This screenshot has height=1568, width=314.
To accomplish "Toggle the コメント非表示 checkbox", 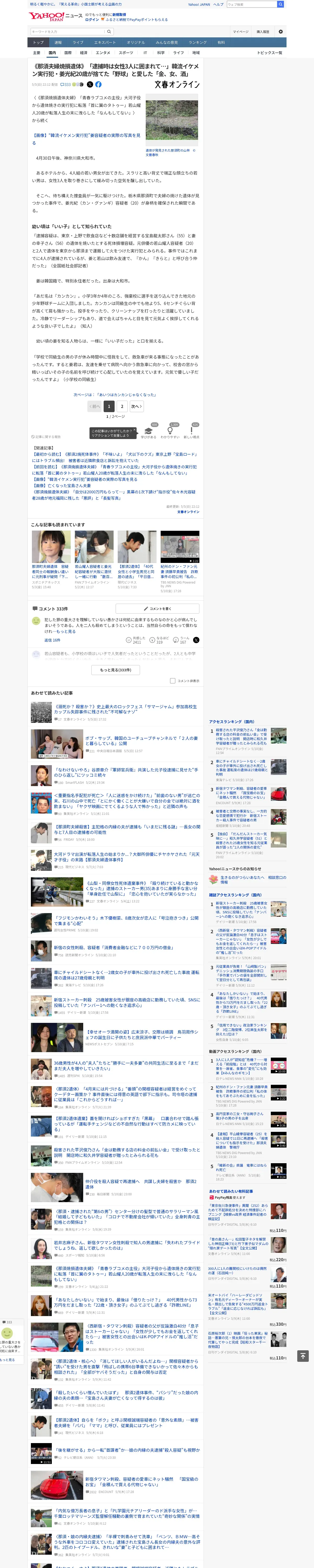I will click(x=172, y=681).
